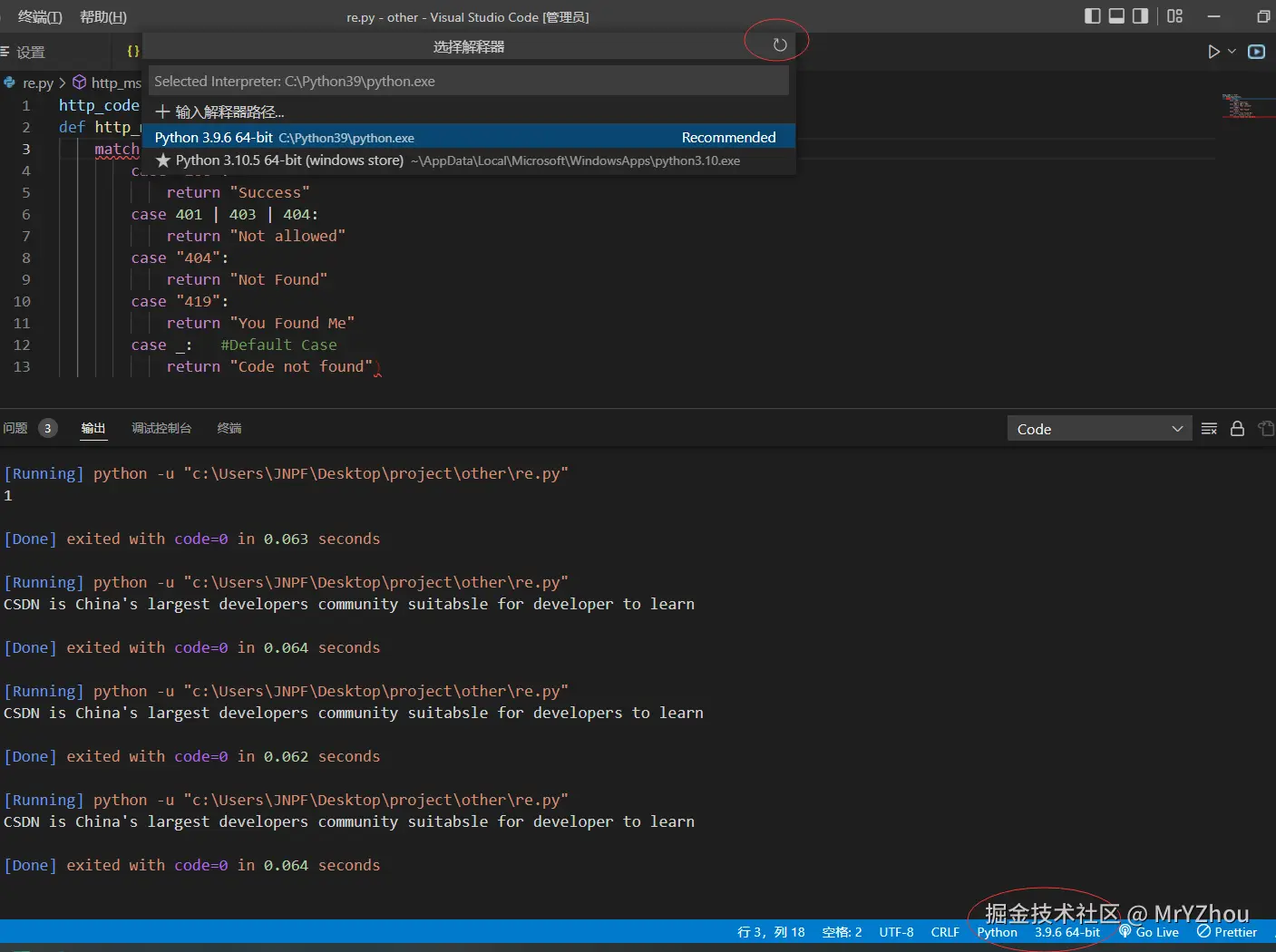This screenshot has width=1276, height=952.
Task: Click the 3.9.6 64-bit interpreter status item
Action: pyautogui.click(x=1067, y=932)
